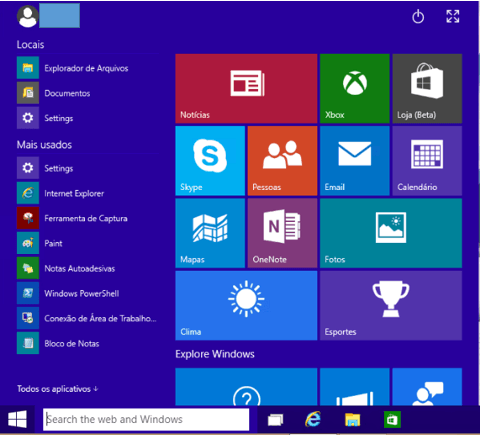The image size is (481, 436).
Task: Open the Loja (Beta) store tile
Action: (x=427, y=89)
